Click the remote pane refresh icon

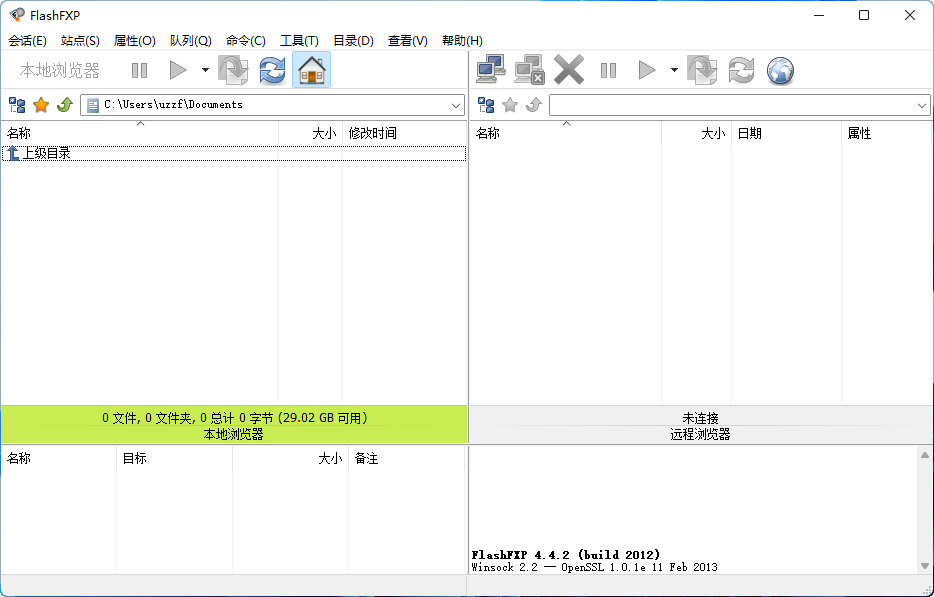[741, 70]
